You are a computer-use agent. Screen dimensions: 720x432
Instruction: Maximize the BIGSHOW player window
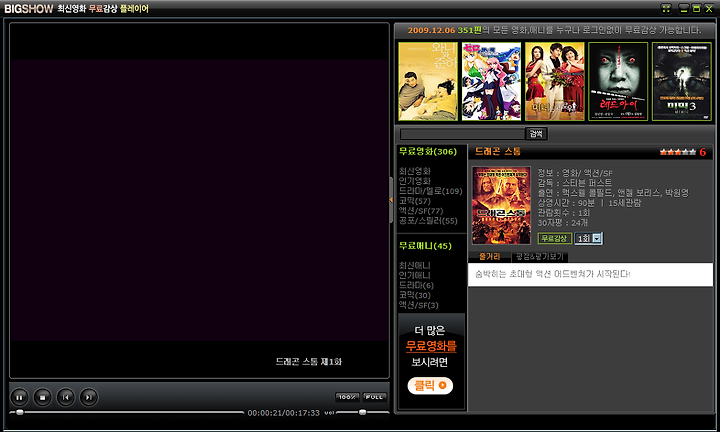click(696, 8)
